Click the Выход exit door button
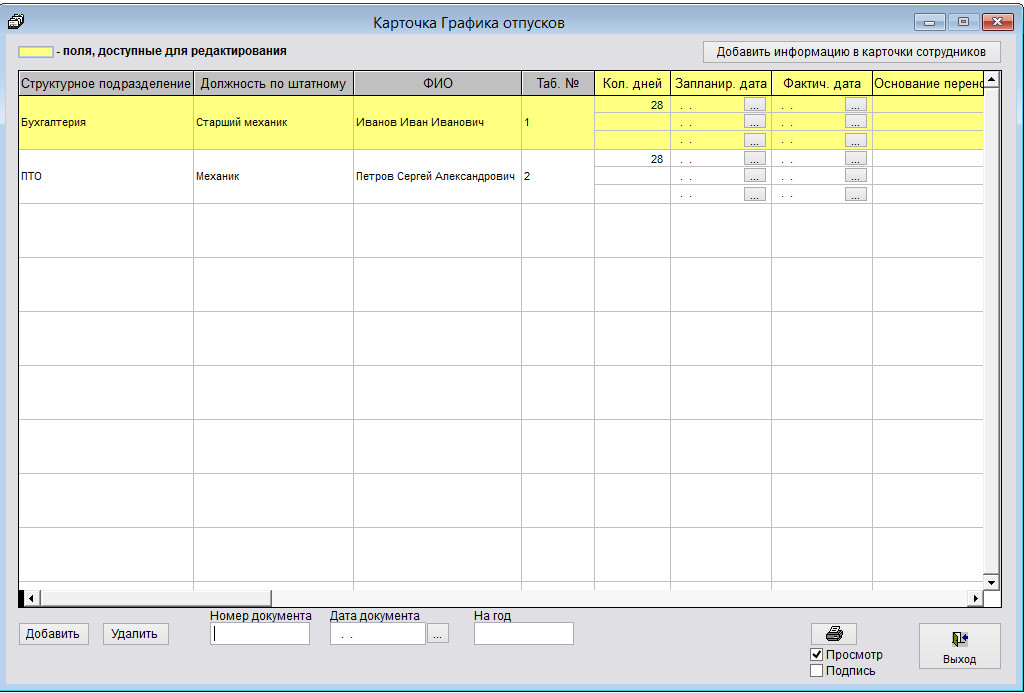Viewport: 1024px width, 693px height. (959, 645)
